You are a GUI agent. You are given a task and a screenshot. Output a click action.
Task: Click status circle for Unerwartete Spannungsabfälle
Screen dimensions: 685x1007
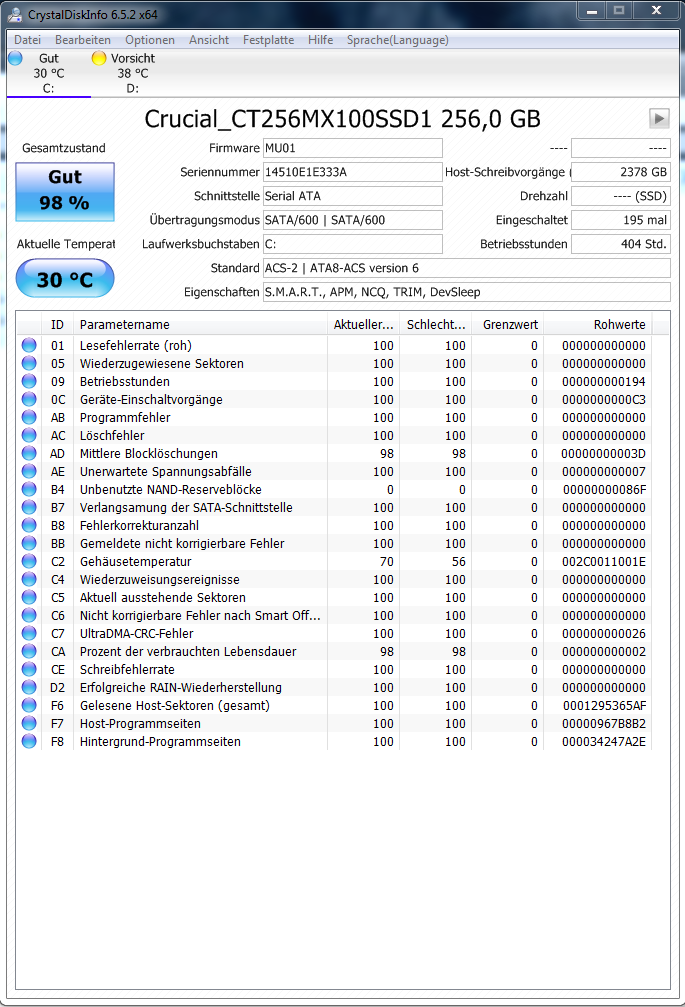click(x=29, y=471)
